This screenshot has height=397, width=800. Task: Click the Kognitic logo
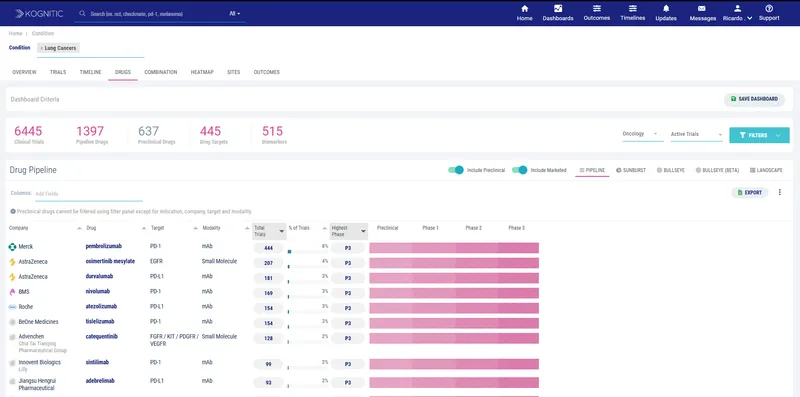tap(39, 14)
